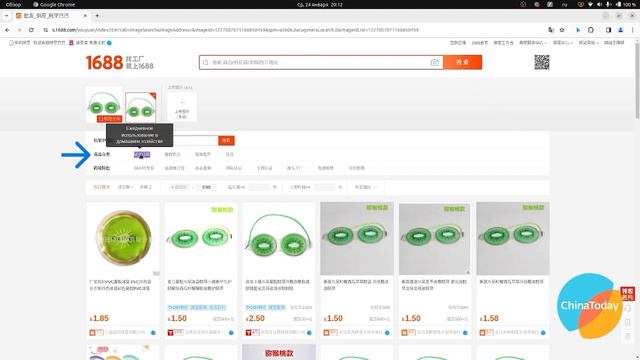Click chat icon on the ¥1.85 card
640x360 pixels.
(x=153, y=333)
